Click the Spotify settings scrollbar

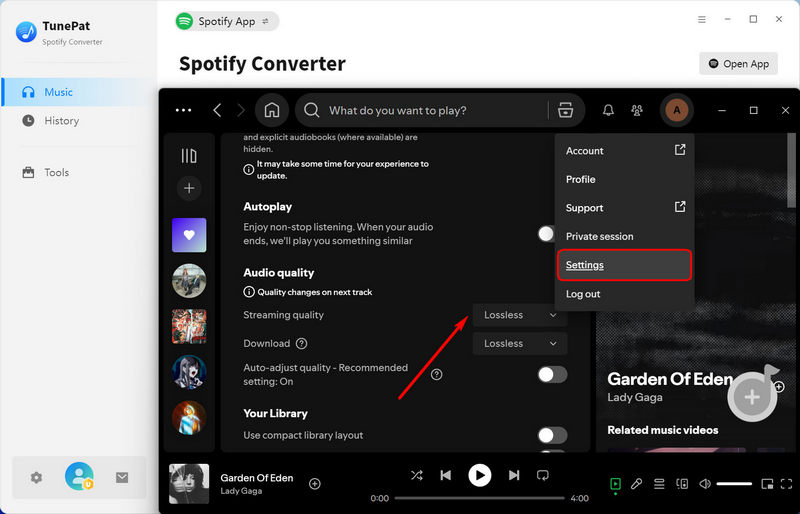791,171
